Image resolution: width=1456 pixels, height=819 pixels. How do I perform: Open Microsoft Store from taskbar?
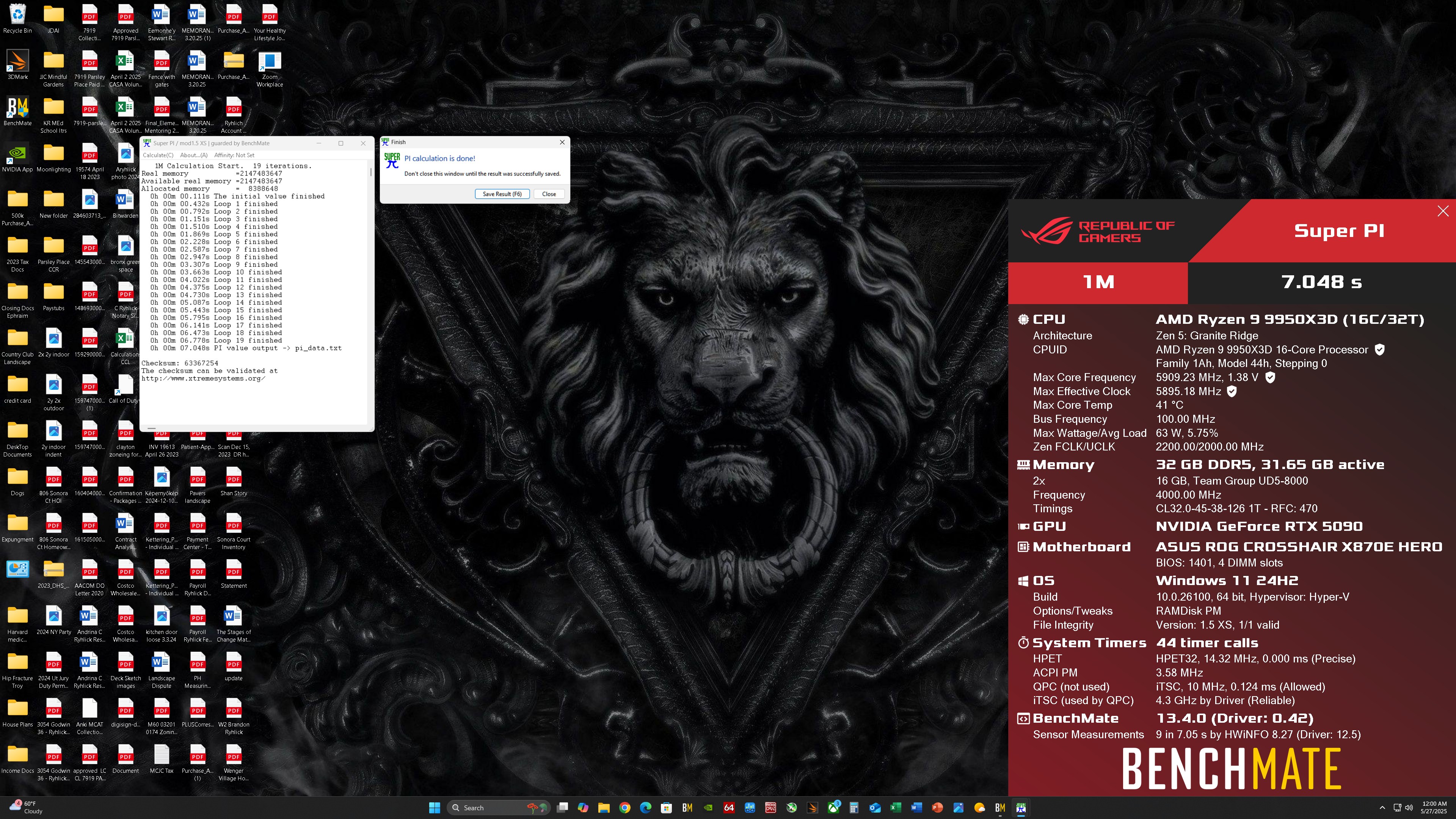pyautogui.click(x=667, y=808)
